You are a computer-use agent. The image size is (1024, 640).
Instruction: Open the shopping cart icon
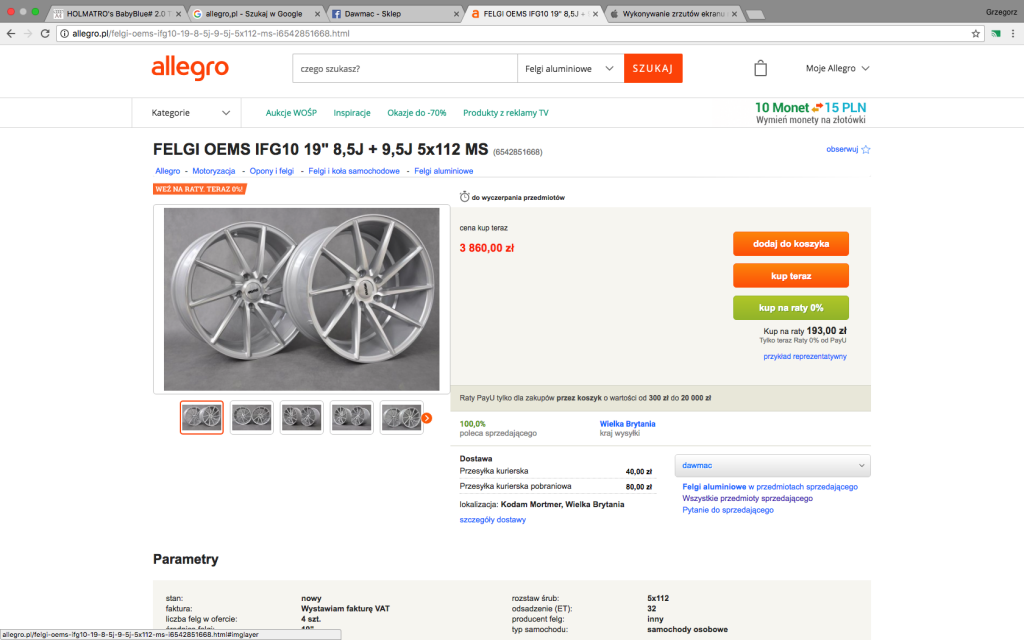click(x=760, y=69)
